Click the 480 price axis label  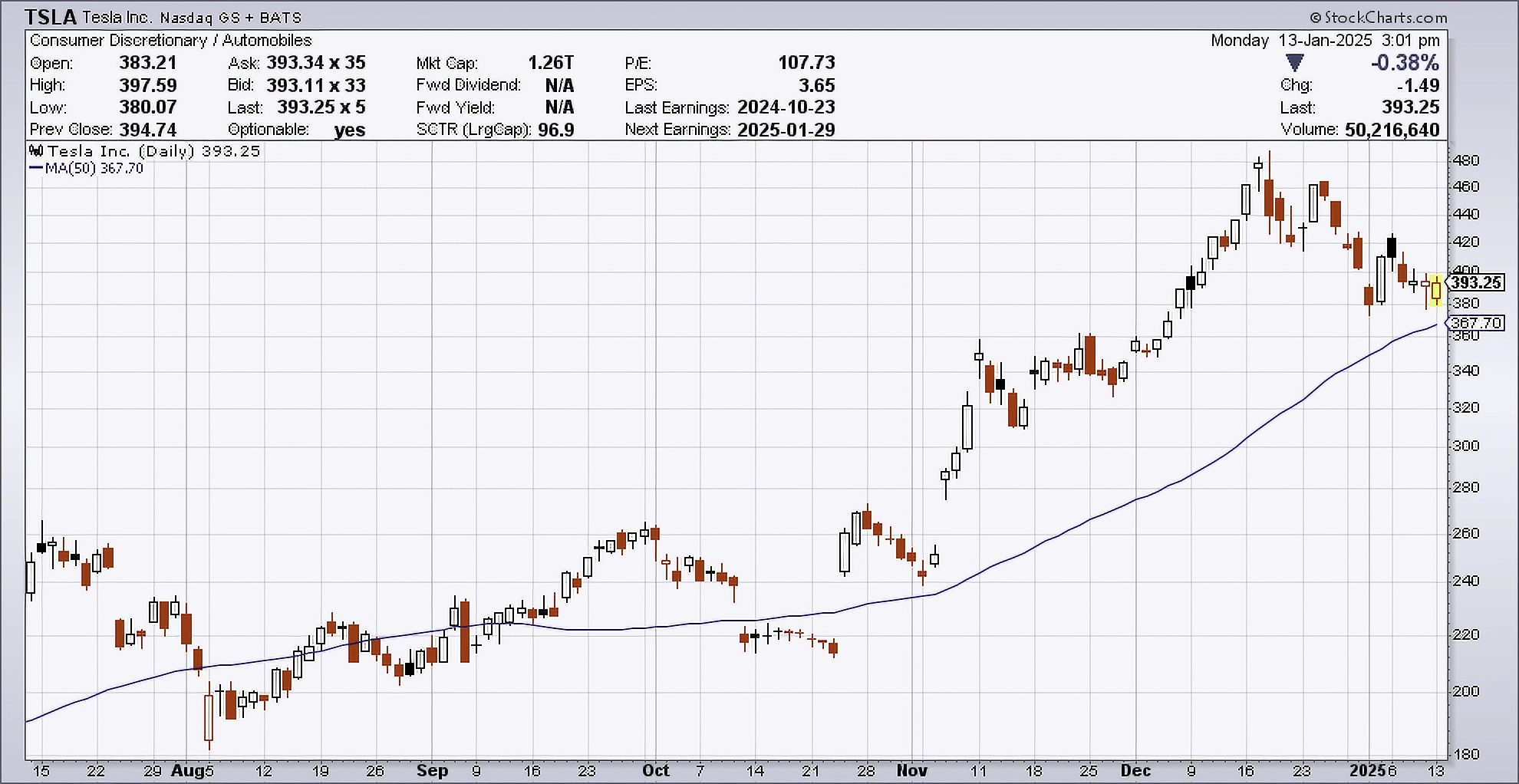point(1466,161)
